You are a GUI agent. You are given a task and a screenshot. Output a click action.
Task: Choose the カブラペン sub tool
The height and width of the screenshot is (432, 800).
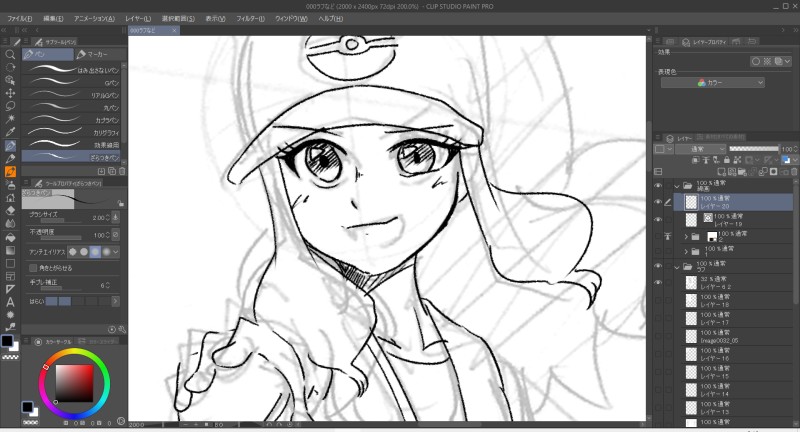pyautogui.click(x=71, y=120)
